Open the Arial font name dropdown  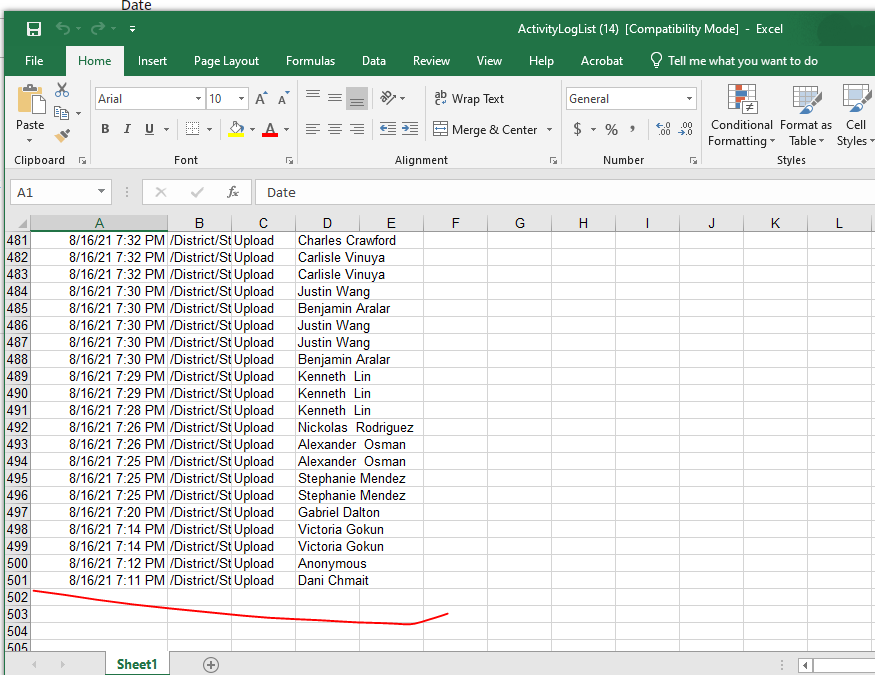tap(198, 99)
